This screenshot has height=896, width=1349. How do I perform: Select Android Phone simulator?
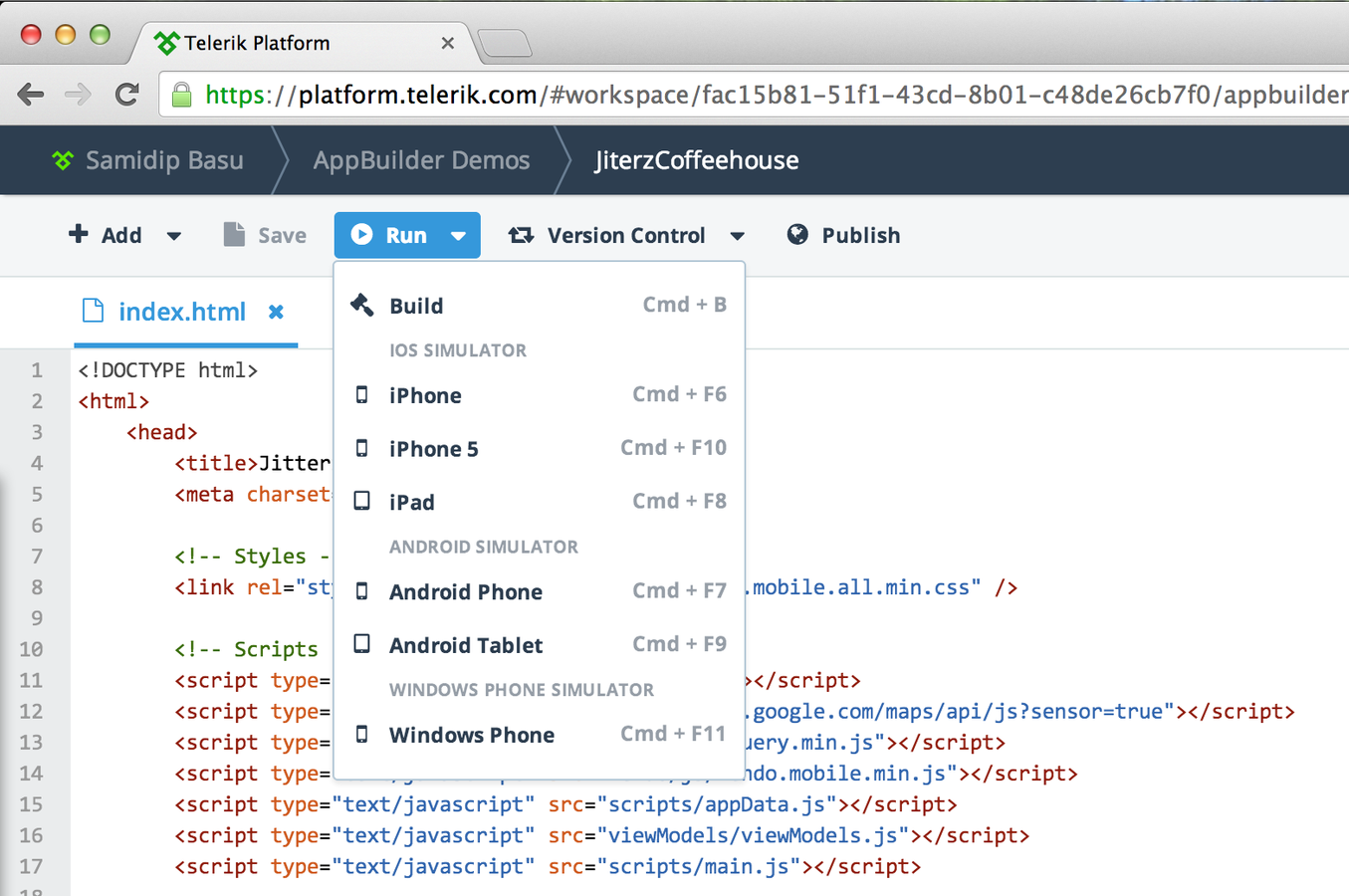click(540, 591)
